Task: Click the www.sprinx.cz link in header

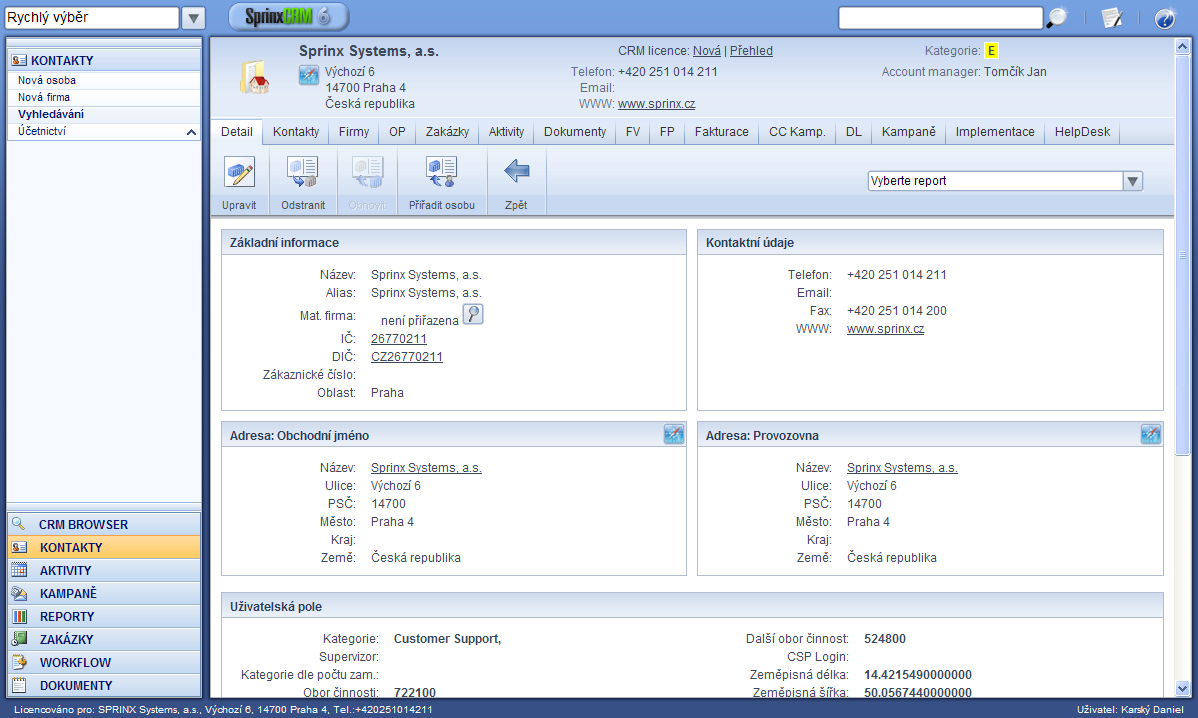Action: pyautogui.click(x=656, y=104)
